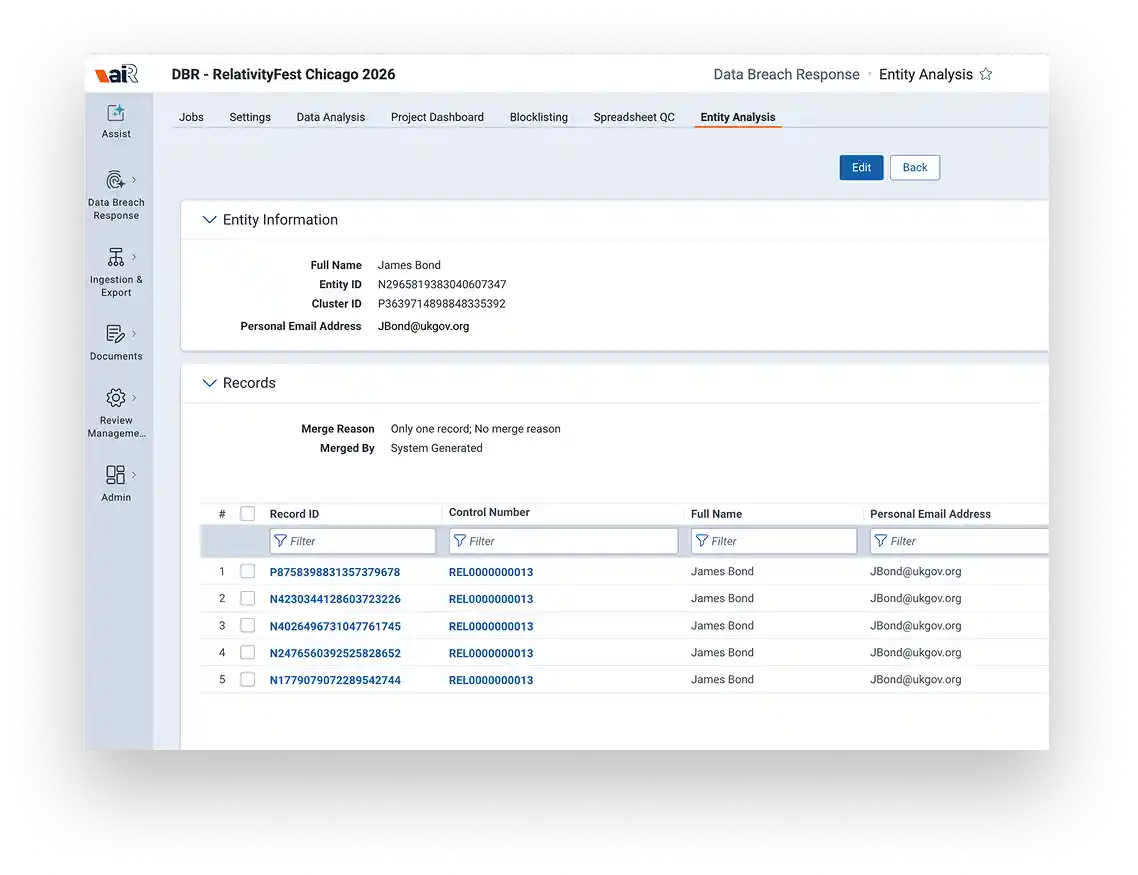This screenshot has width=1138, height=875.
Task: Open the aiR Assist icon in sidebar
Action: (x=115, y=113)
